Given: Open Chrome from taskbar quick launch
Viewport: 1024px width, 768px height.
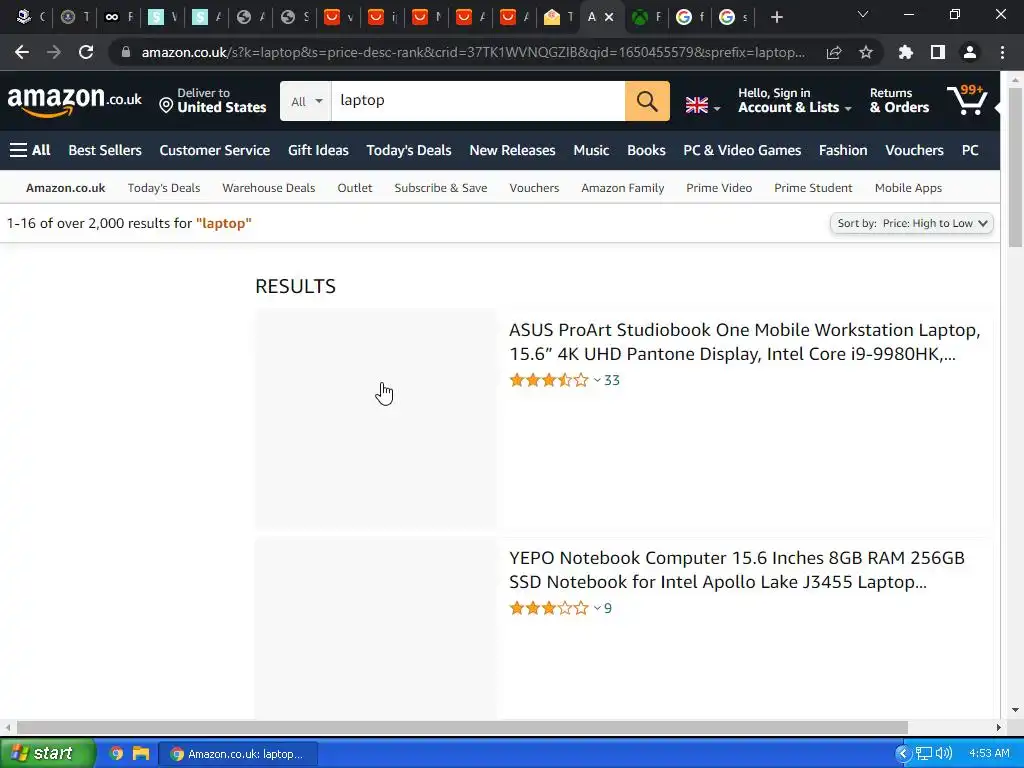Looking at the screenshot, I should [x=116, y=754].
